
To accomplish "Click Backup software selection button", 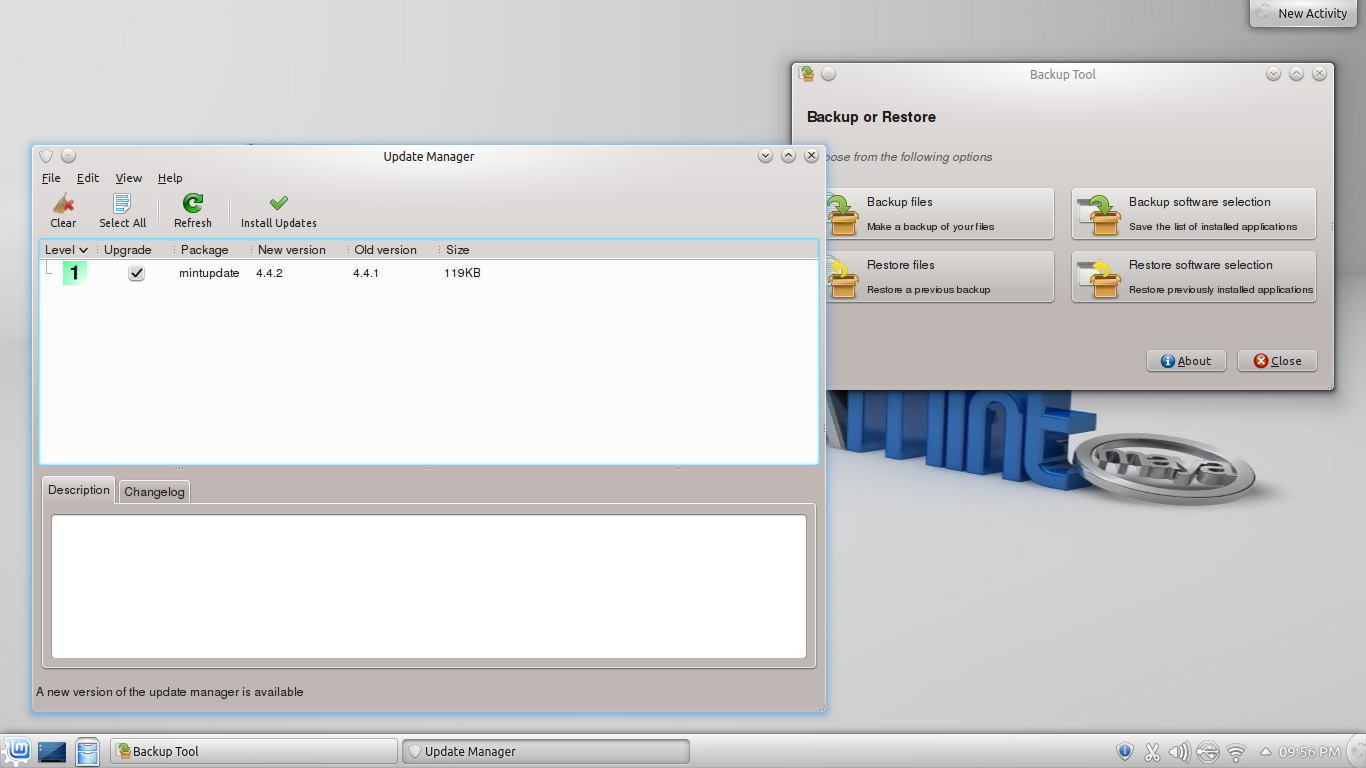I will [x=1194, y=214].
